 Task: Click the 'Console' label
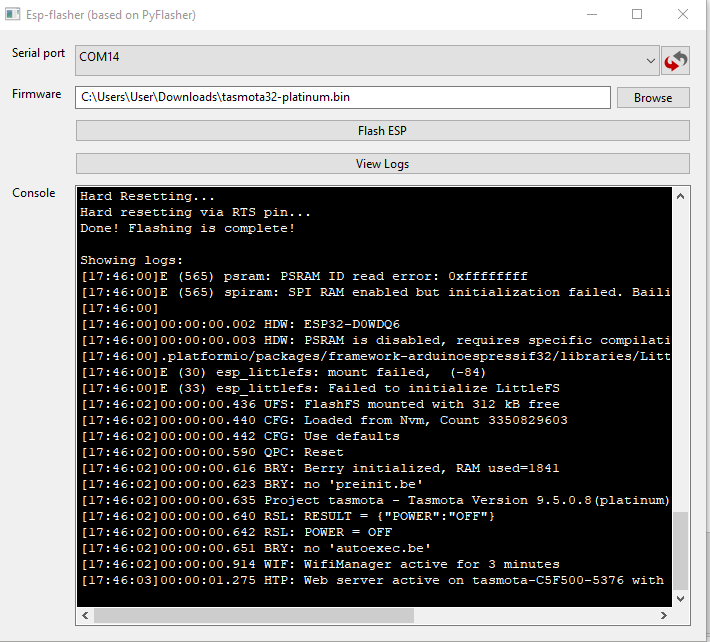tap(34, 193)
